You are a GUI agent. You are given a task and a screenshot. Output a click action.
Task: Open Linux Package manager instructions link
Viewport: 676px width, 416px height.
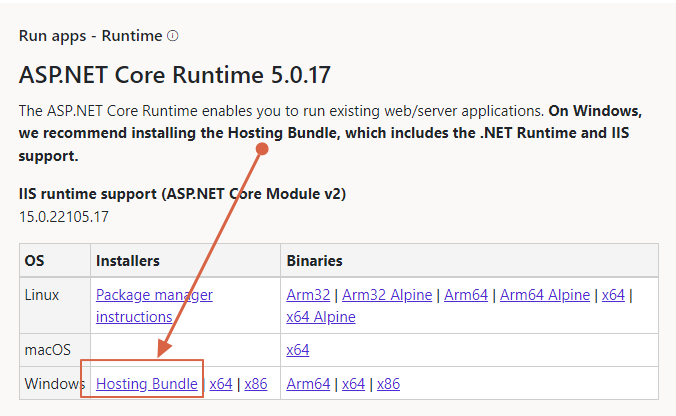click(x=154, y=306)
